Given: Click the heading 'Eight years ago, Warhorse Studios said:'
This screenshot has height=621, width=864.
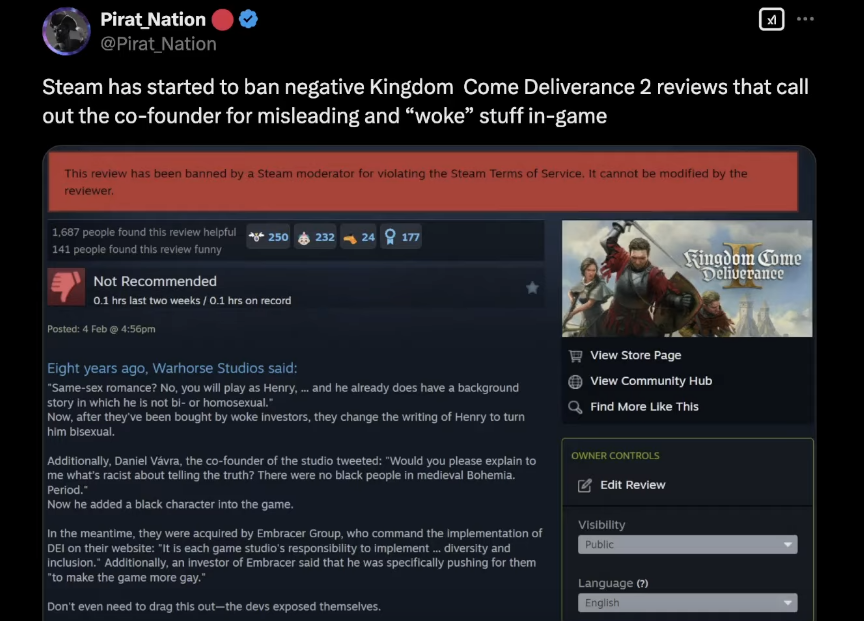Looking at the screenshot, I should click(x=172, y=368).
